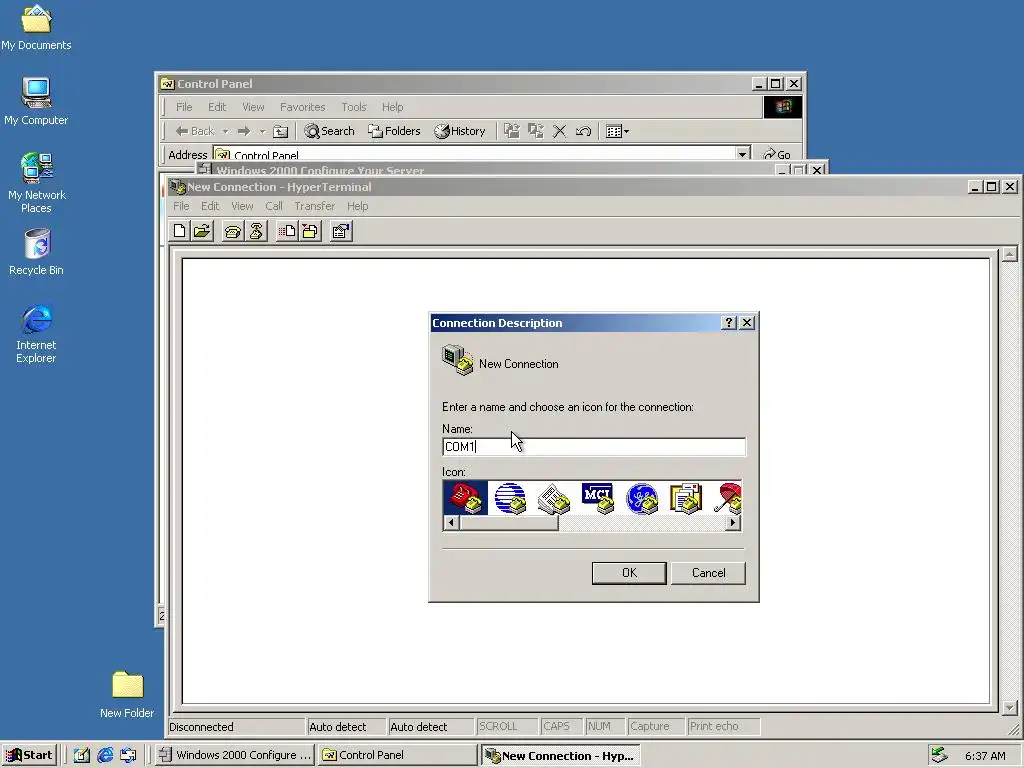Click the Receive icon in HyperTerminal toolbar

[310, 231]
